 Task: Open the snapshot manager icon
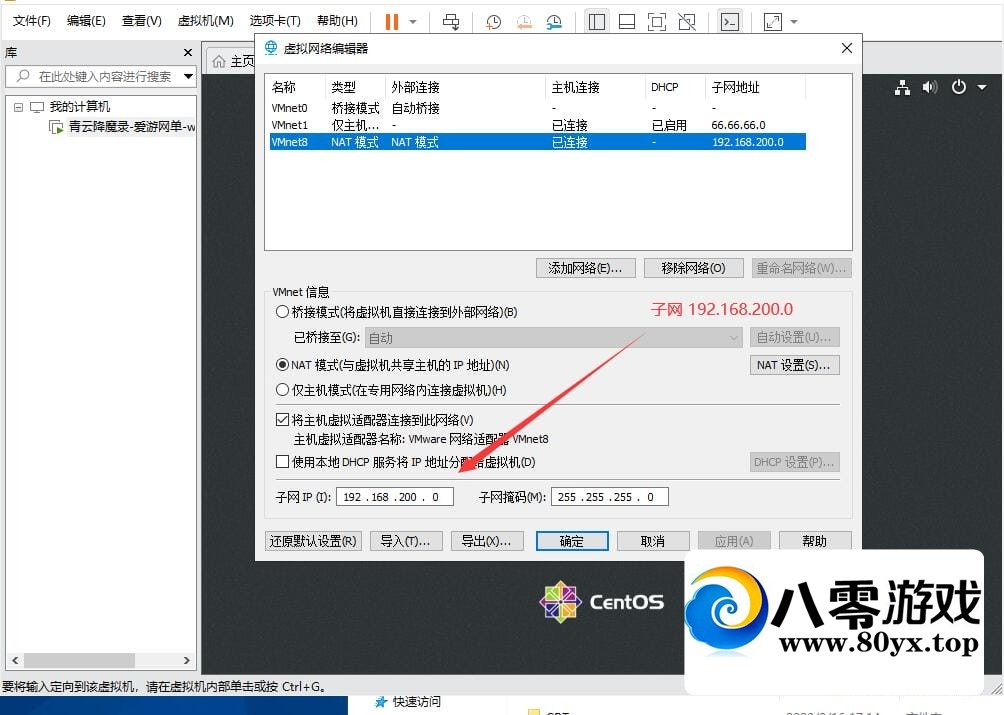554,22
